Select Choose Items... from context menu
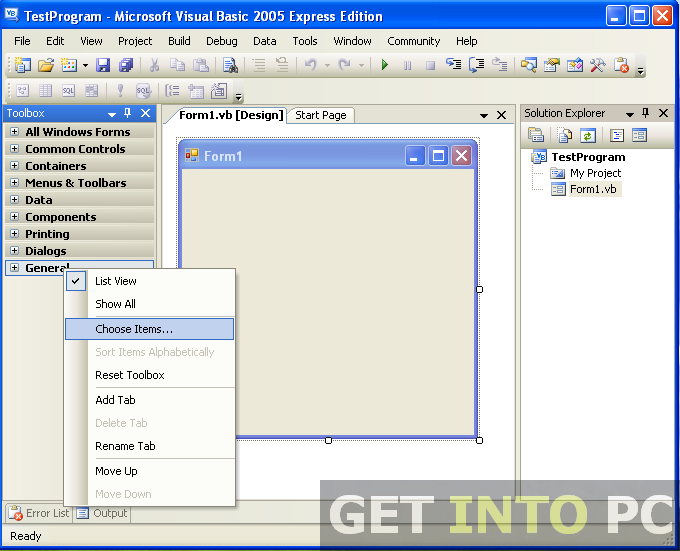 coord(134,329)
